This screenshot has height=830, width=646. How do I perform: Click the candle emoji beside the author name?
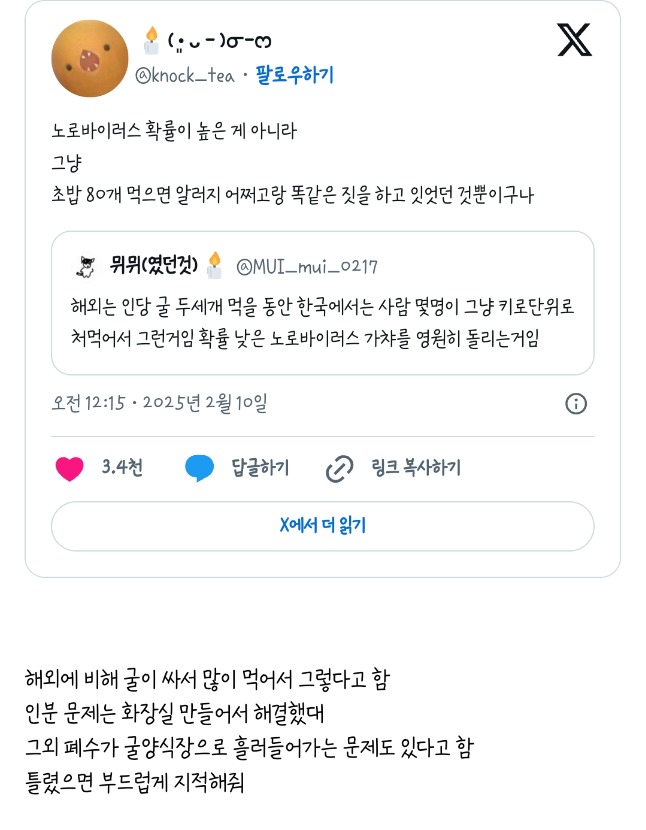151,41
